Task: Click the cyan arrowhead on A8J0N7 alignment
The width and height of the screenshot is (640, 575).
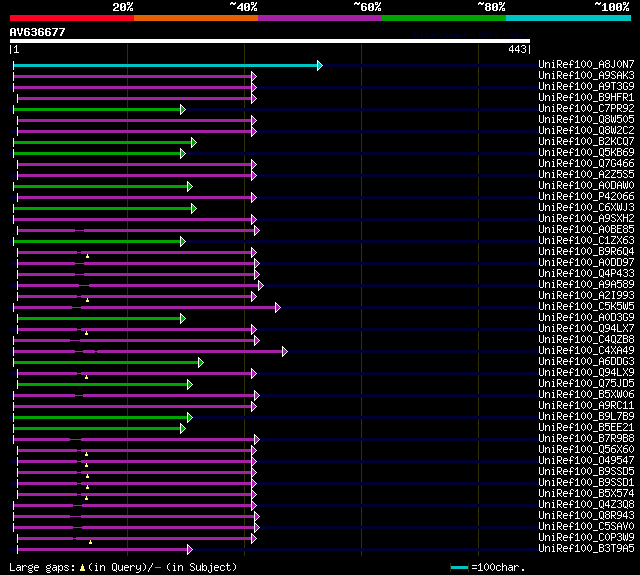Action: pos(320,65)
